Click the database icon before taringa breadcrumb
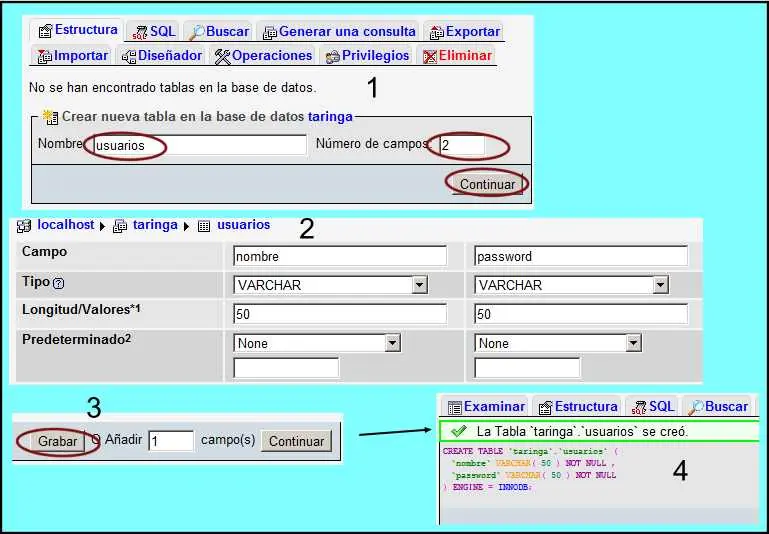769x534 pixels. 120,226
